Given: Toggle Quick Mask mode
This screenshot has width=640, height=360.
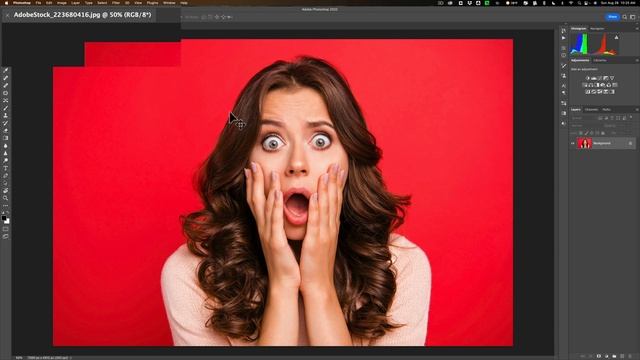Looking at the screenshot, I should pyautogui.click(x=5, y=229).
